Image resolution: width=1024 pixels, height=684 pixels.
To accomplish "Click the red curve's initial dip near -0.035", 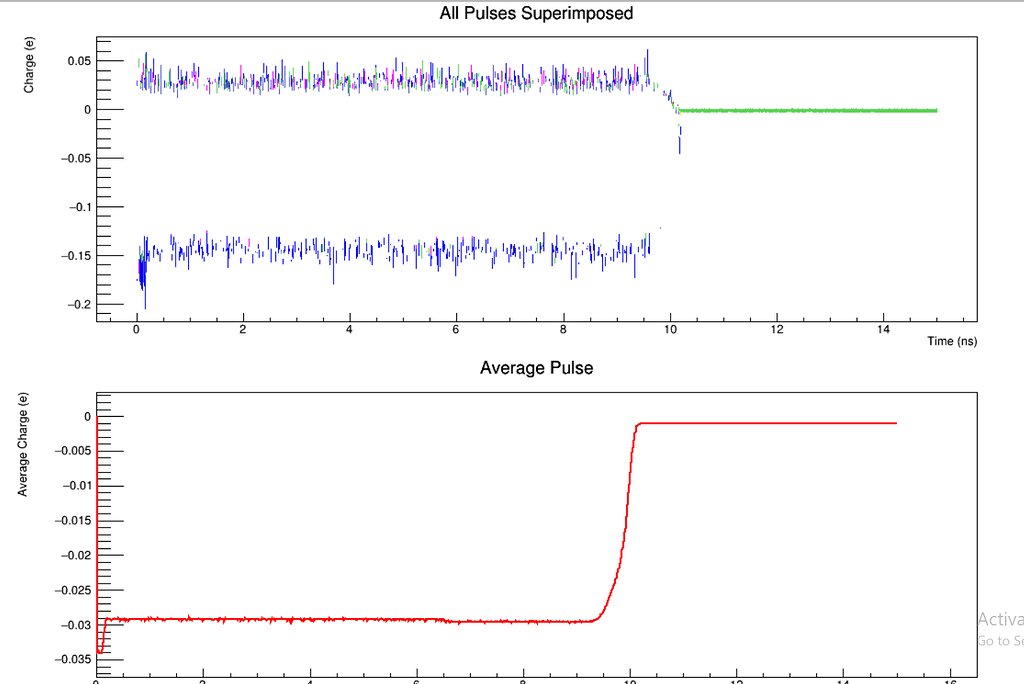I will [x=99, y=651].
